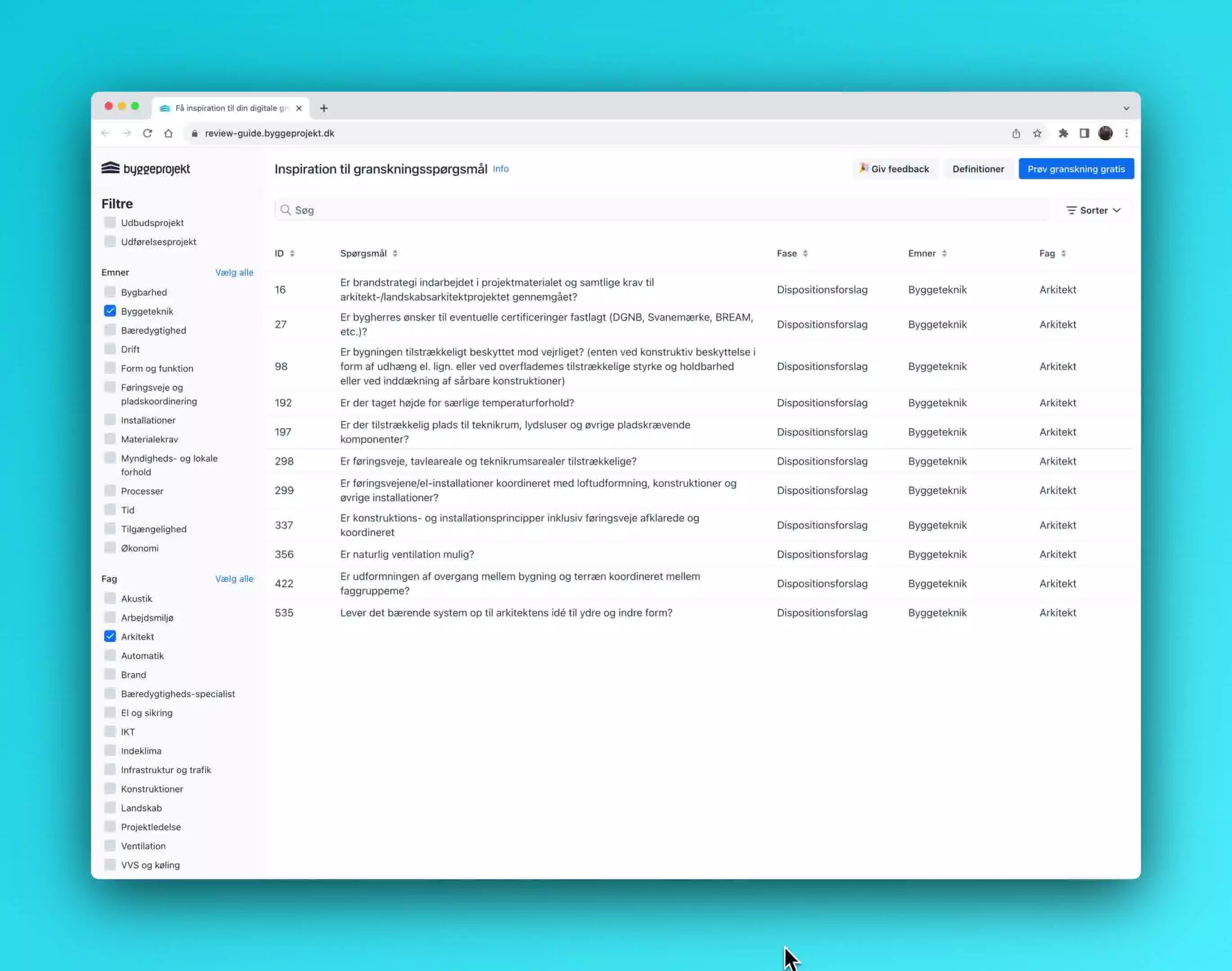The image size is (1232, 971).
Task: Open the user profile avatar
Action: (1105, 133)
